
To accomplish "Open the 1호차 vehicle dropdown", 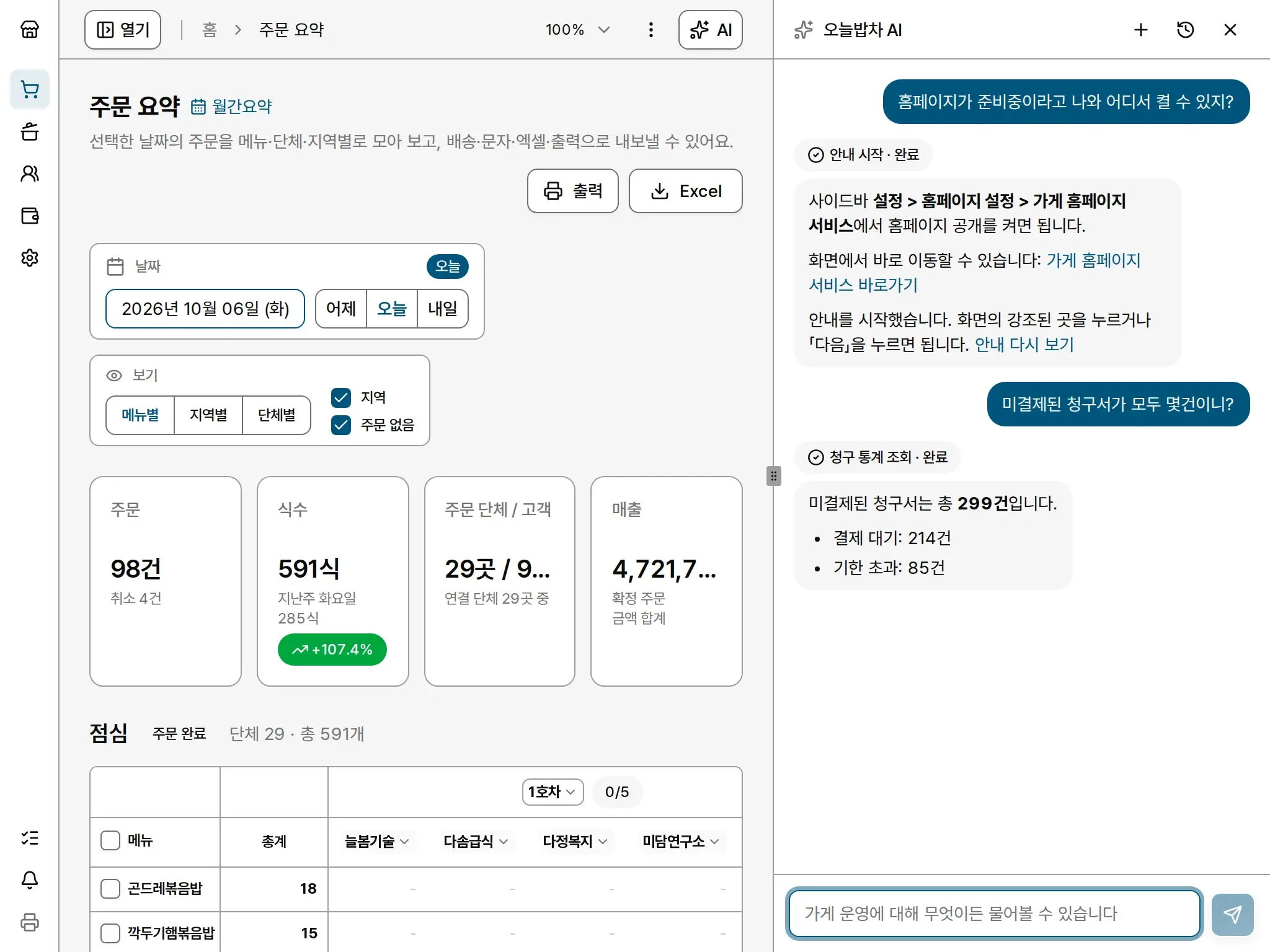I will (553, 792).
